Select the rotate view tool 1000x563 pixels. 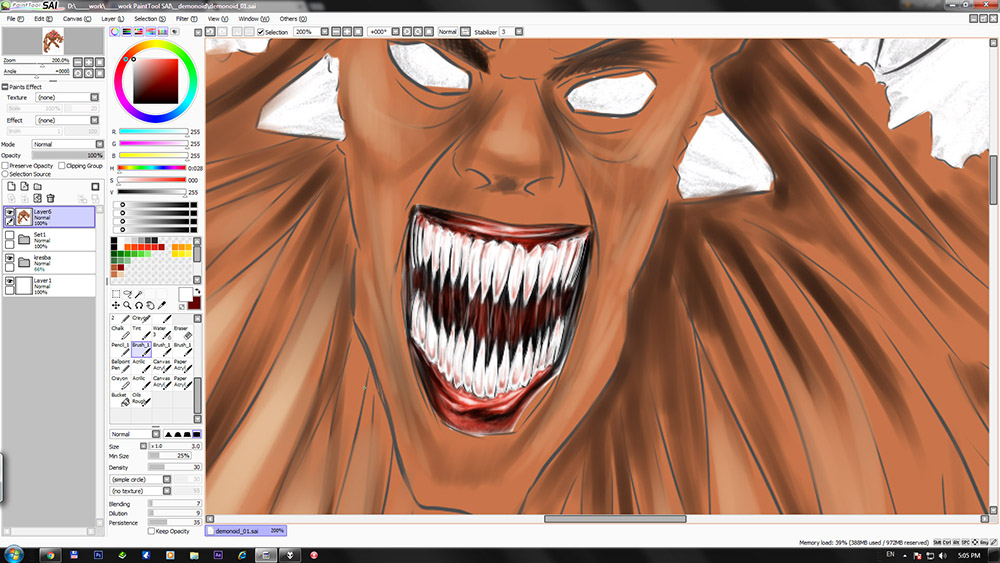click(x=138, y=305)
